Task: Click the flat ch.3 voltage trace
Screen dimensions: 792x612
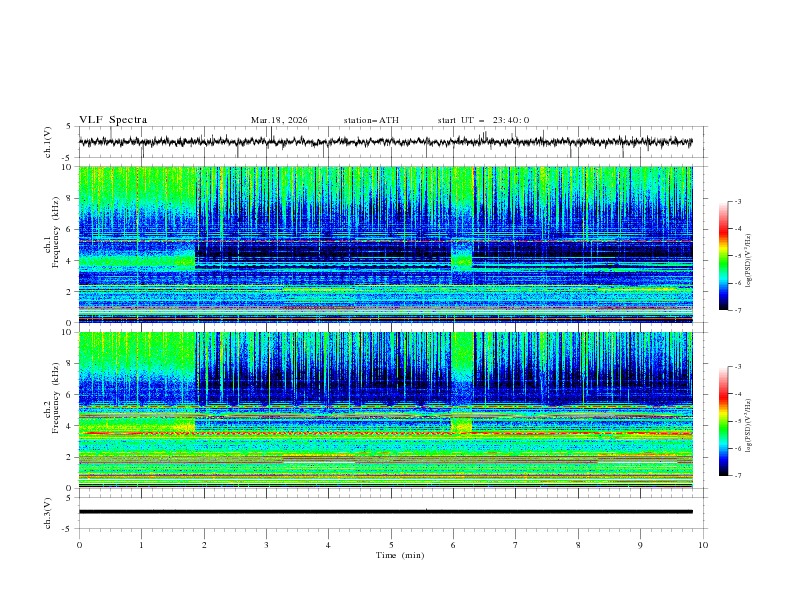Action: click(385, 512)
